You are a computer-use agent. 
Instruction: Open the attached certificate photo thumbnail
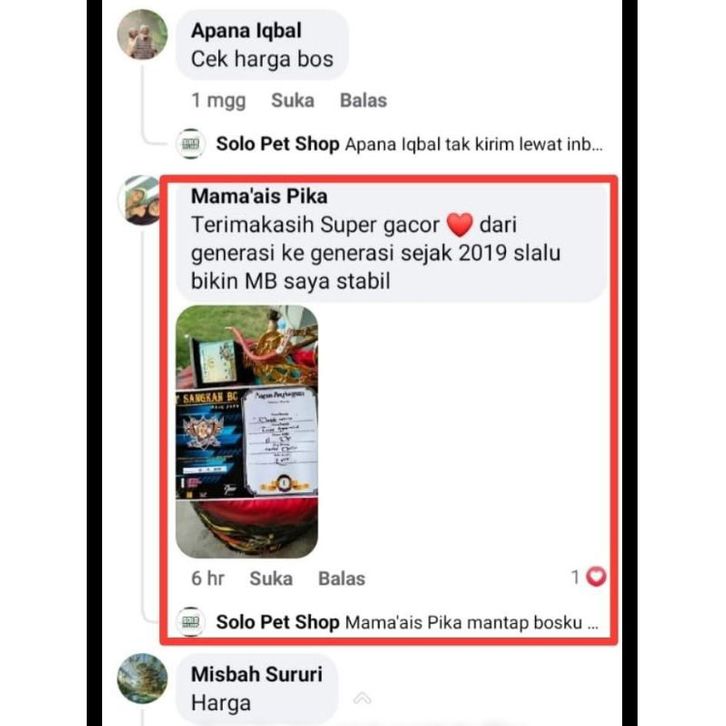247,432
